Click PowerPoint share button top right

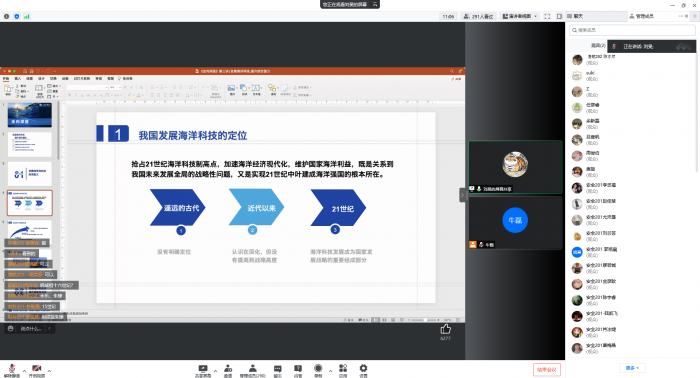(x=457, y=79)
